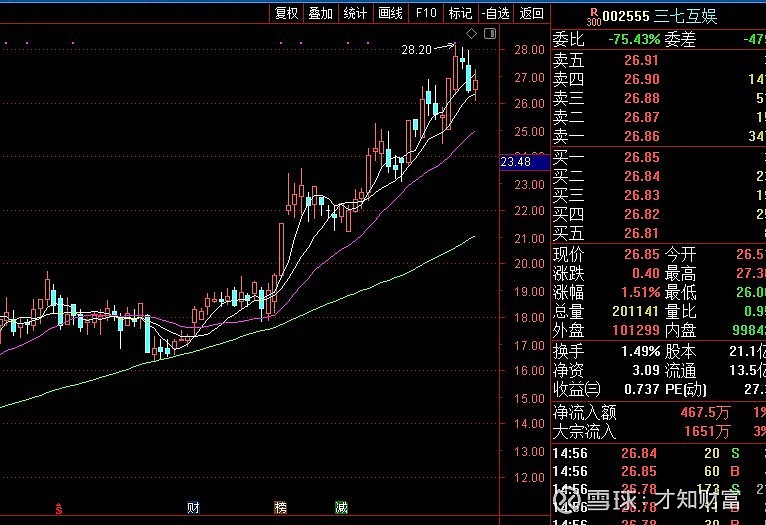The width and height of the screenshot is (766, 525).
Task: Click the 净资 value 3.09
Action: coord(645,371)
